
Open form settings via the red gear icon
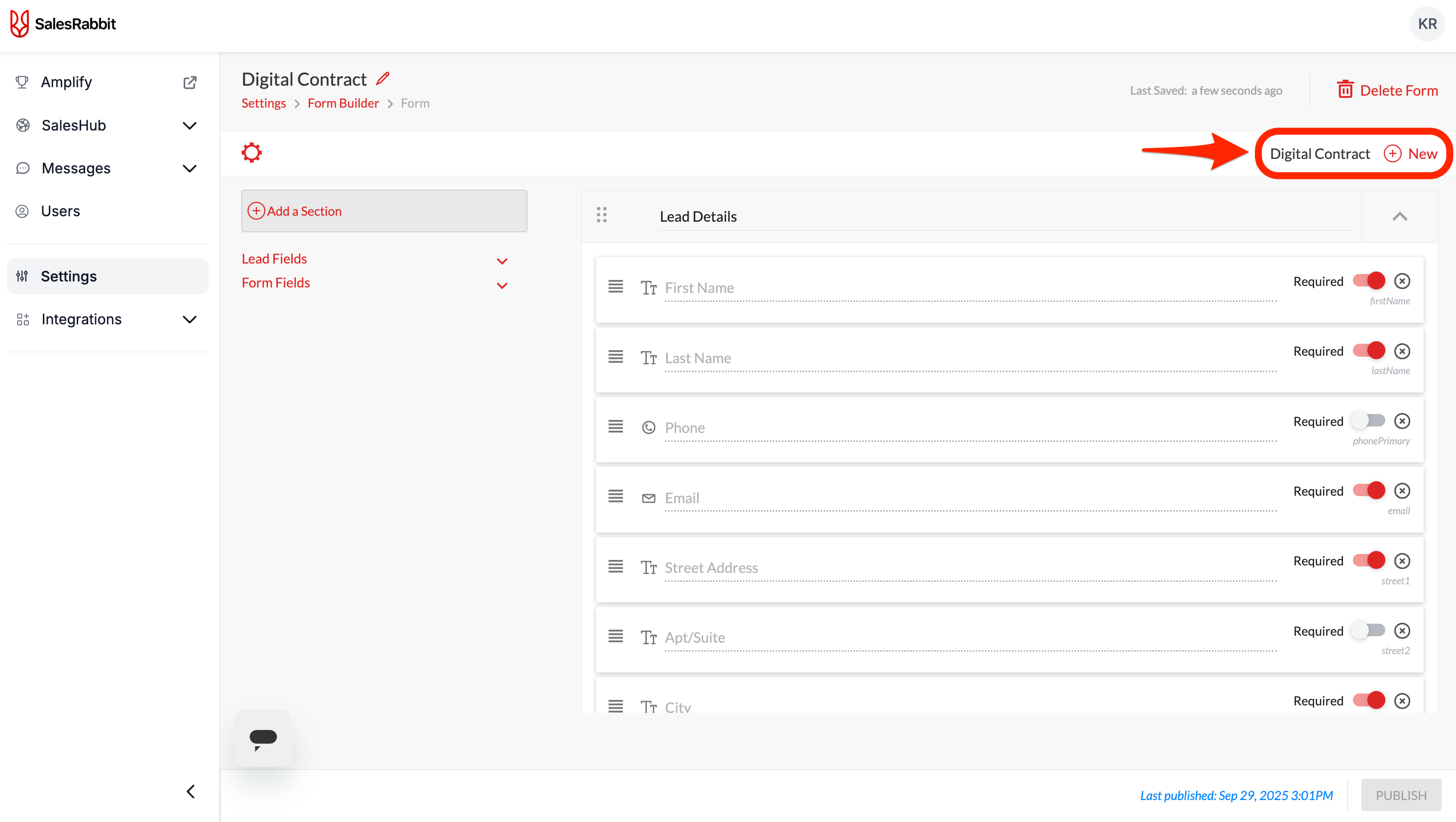pyautogui.click(x=251, y=152)
